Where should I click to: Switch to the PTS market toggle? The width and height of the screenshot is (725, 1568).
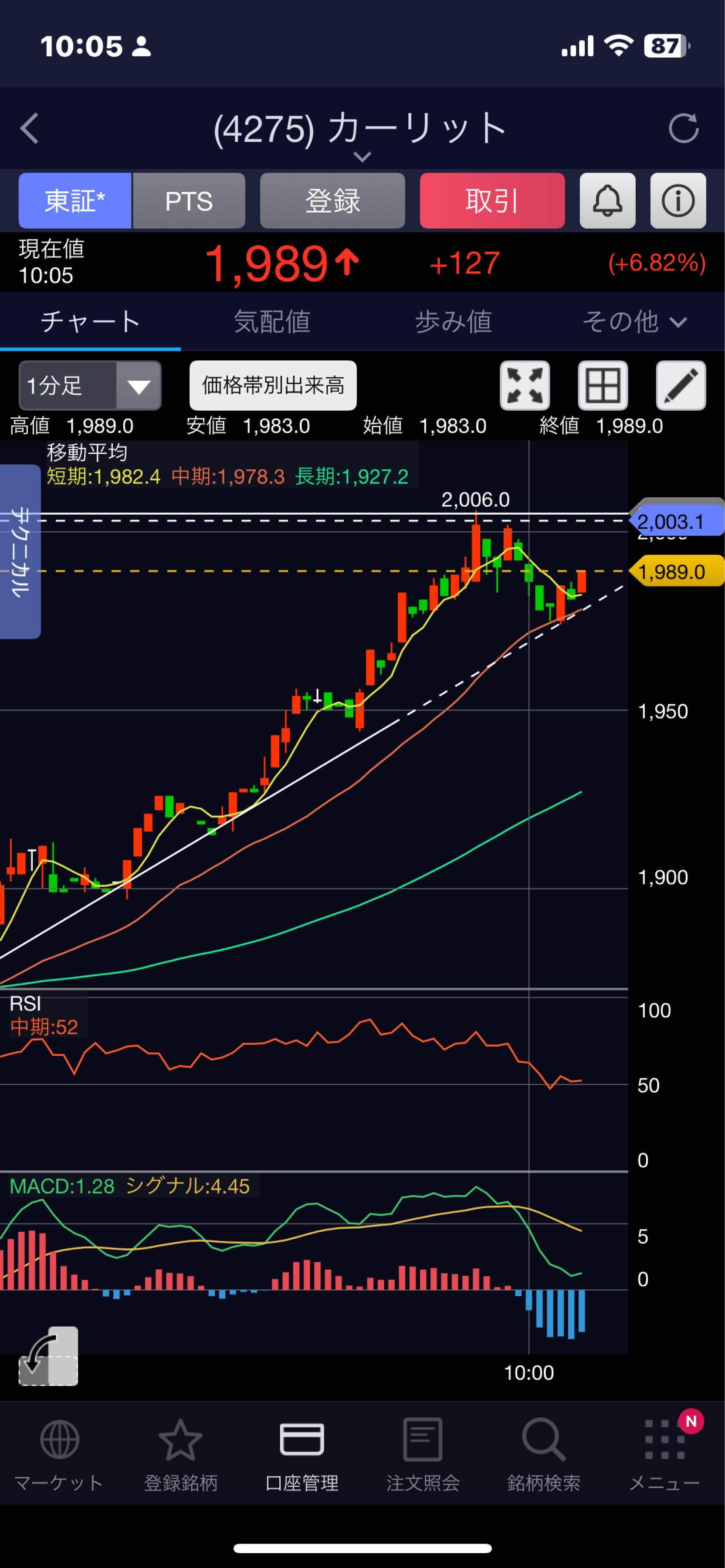coord(189,201)
